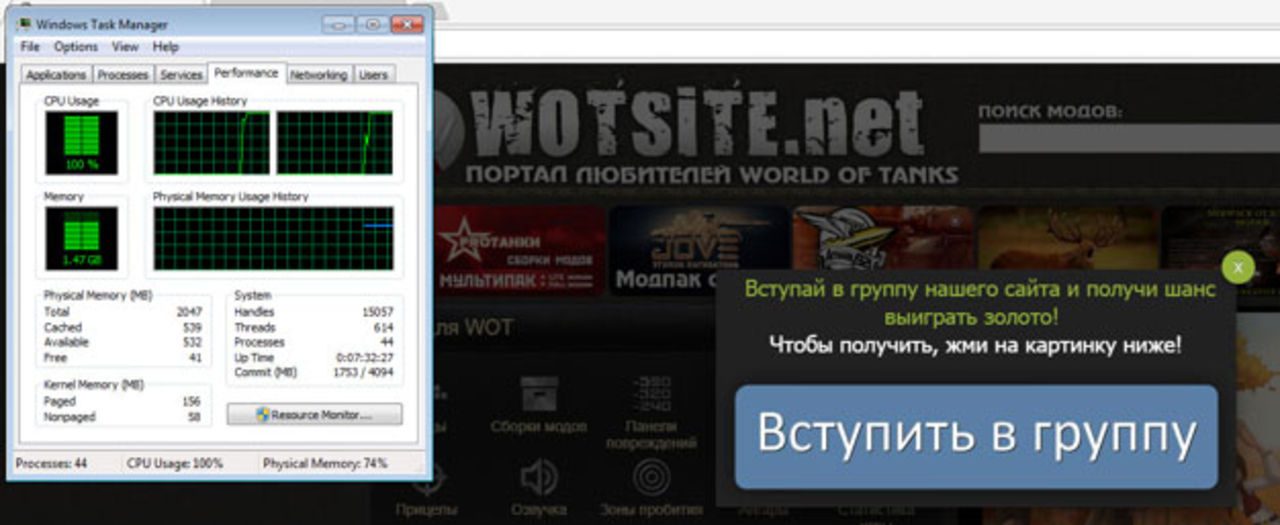
Task: Open the Options menu
Action: tap(76, 47)
